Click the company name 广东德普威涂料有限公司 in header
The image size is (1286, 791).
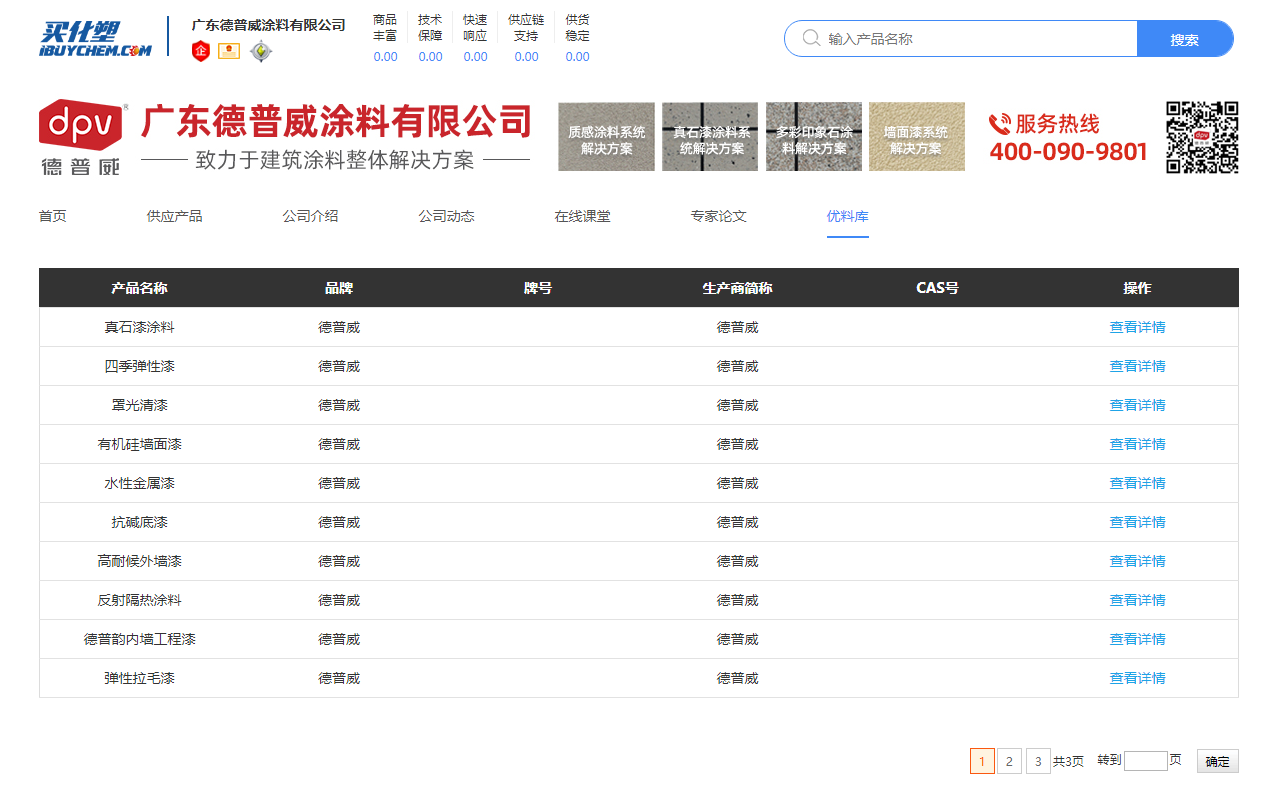point(269,25)
